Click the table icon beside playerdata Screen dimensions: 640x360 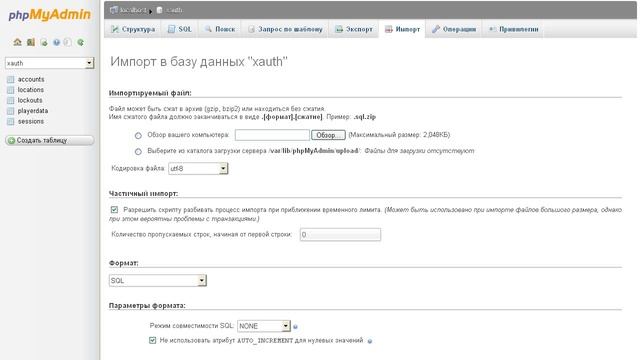pos(11,111)
